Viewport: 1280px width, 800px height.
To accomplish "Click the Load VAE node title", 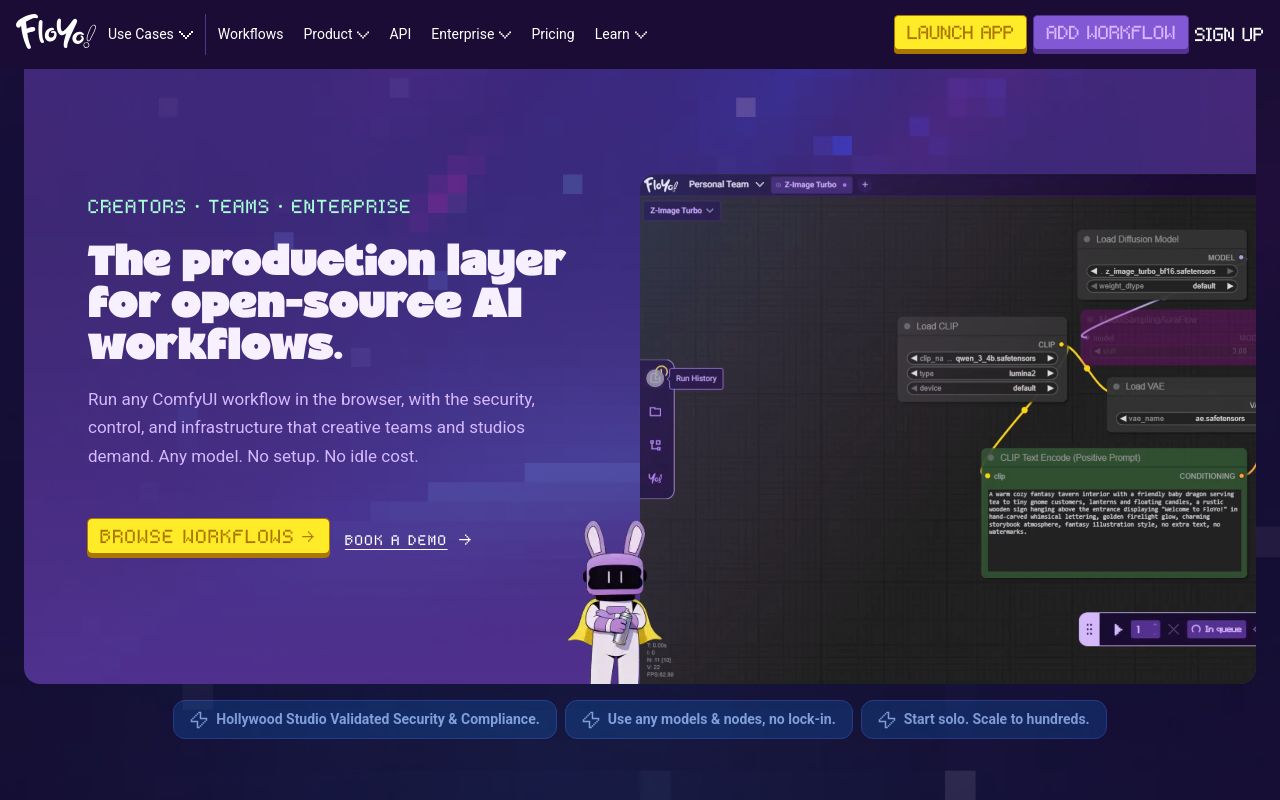I will [1145, 386].
